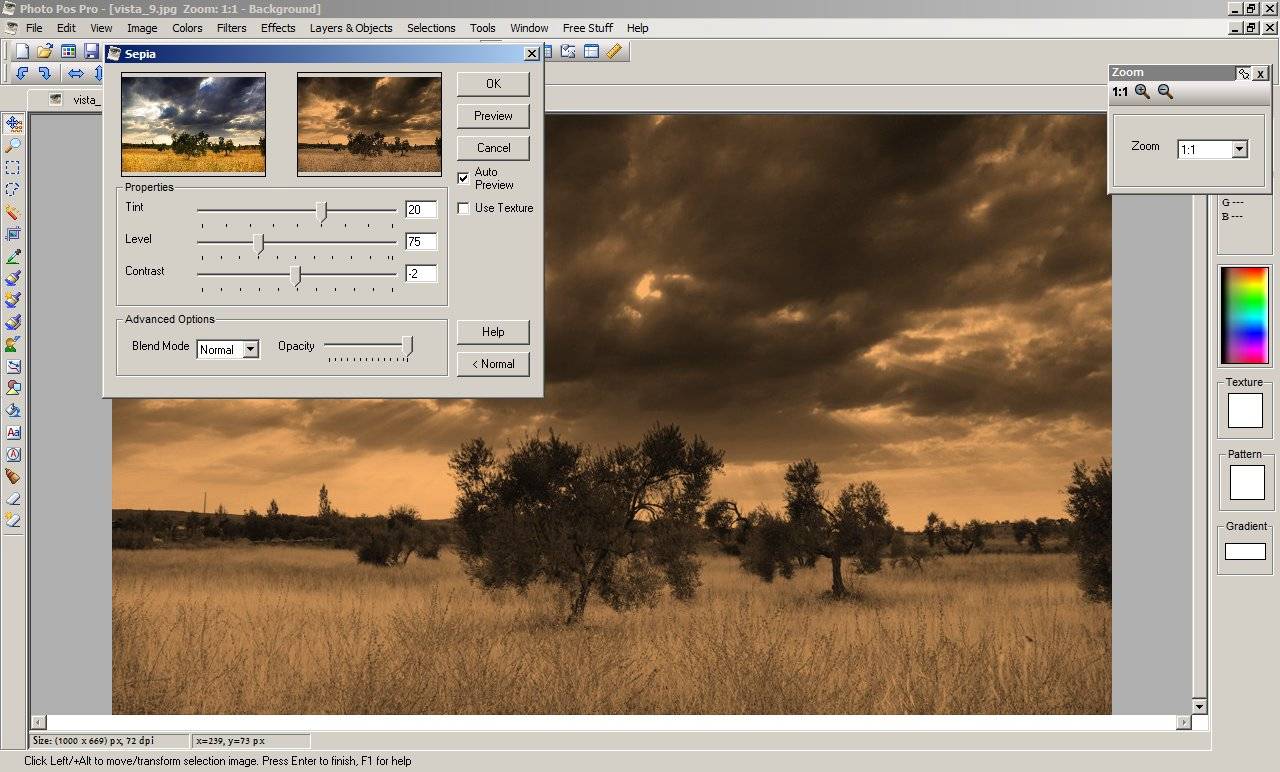This screenshot has width=1280, height=772.
Task: Pick the Magic Wand tool
Action: (13, 212)
